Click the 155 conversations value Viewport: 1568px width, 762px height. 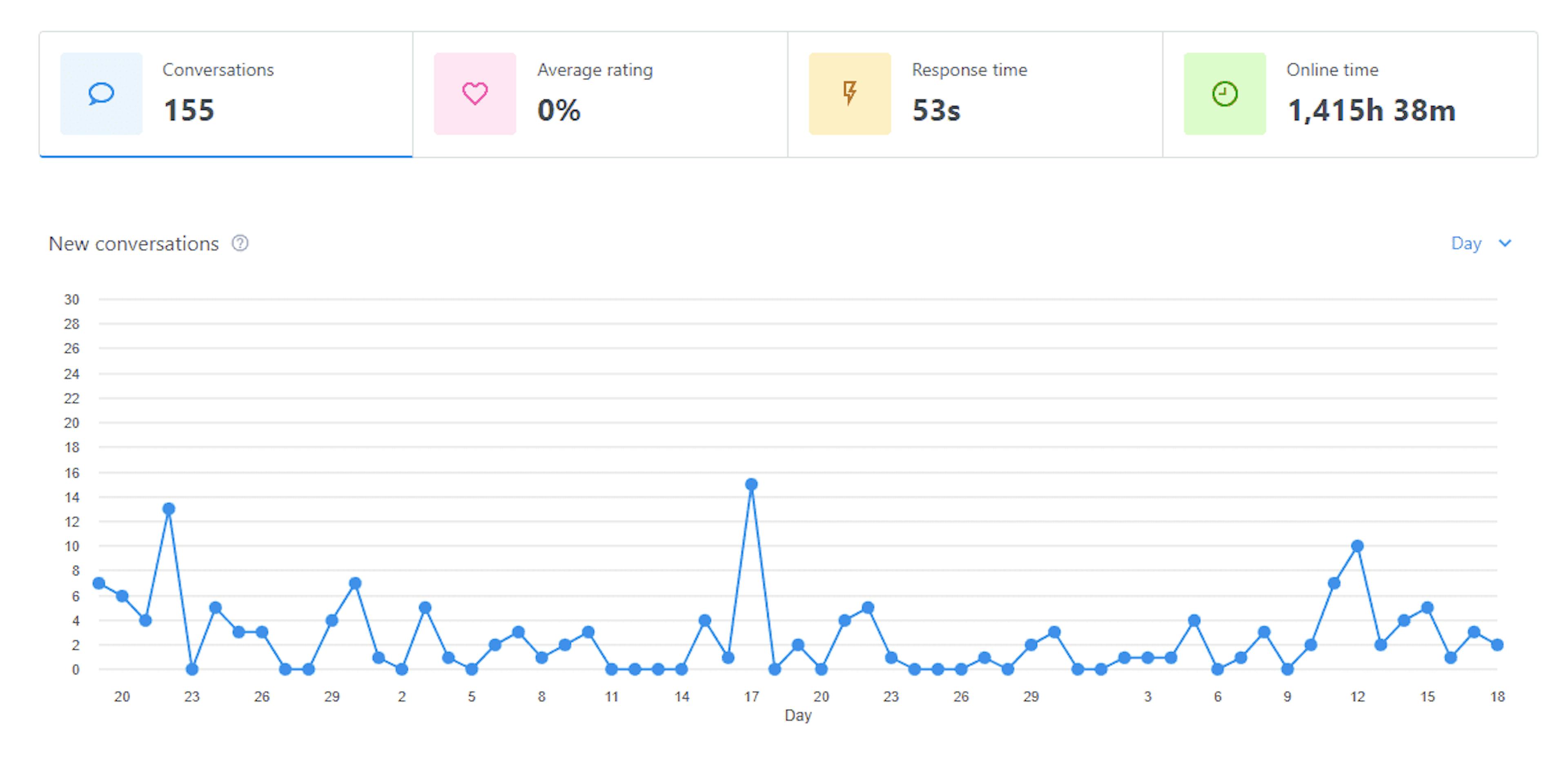coord(189,110)
